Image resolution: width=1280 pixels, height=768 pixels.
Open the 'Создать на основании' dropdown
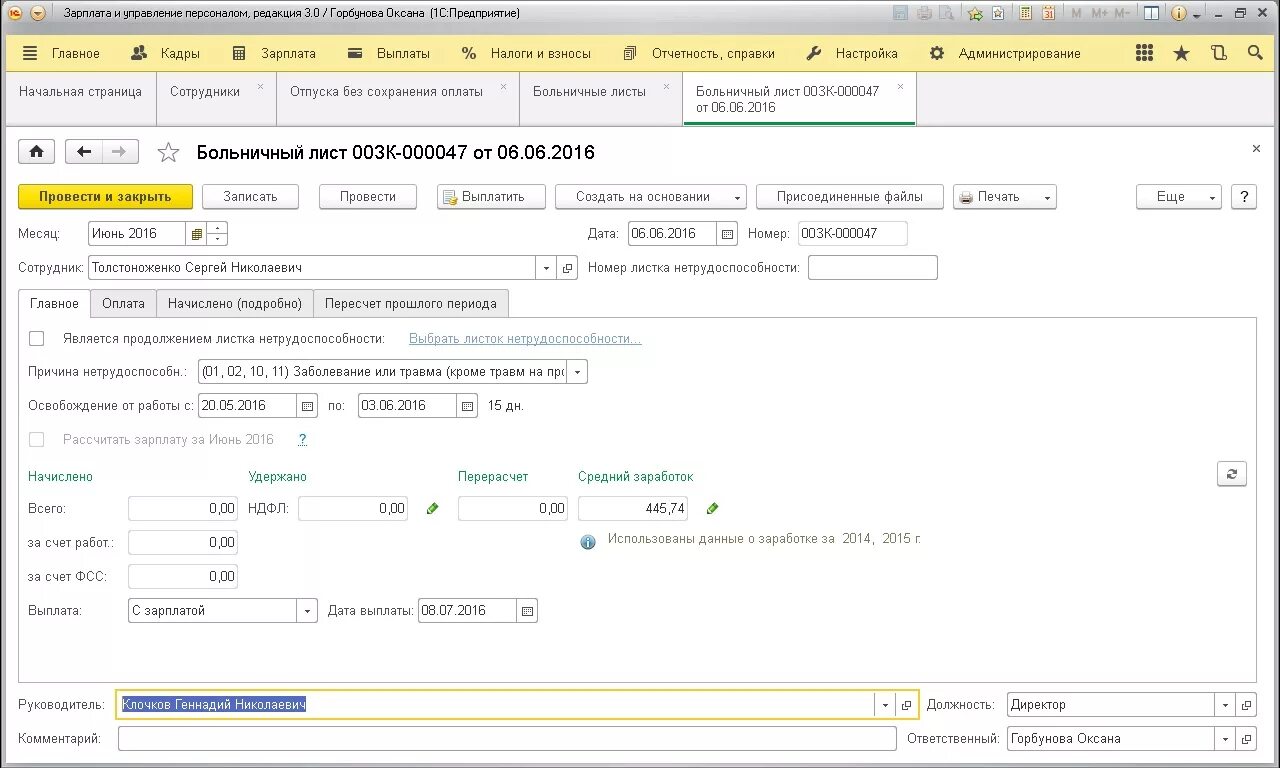coord(651,197)
